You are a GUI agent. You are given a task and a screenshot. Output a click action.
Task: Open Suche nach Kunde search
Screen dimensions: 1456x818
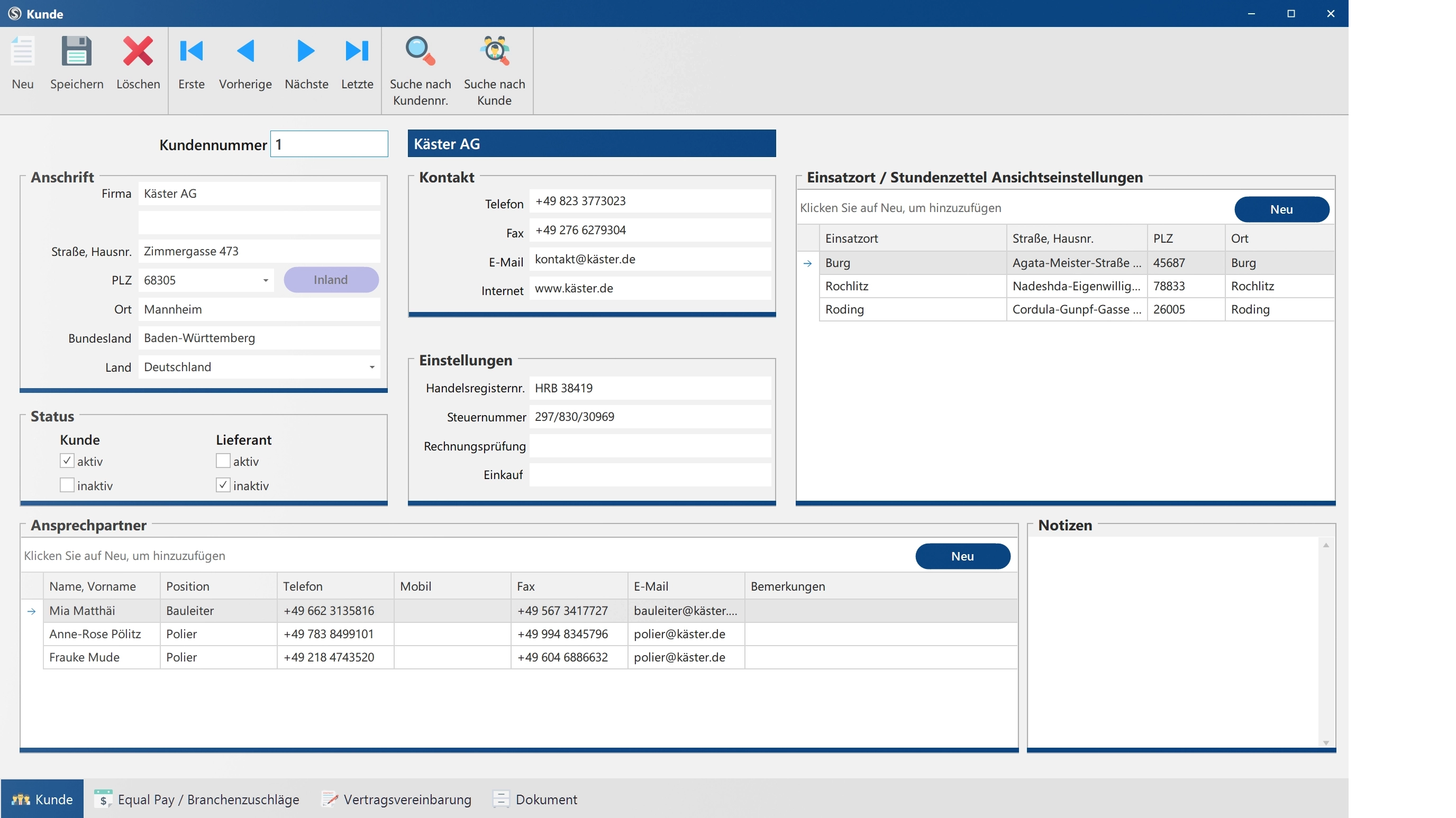coord(494,52)
